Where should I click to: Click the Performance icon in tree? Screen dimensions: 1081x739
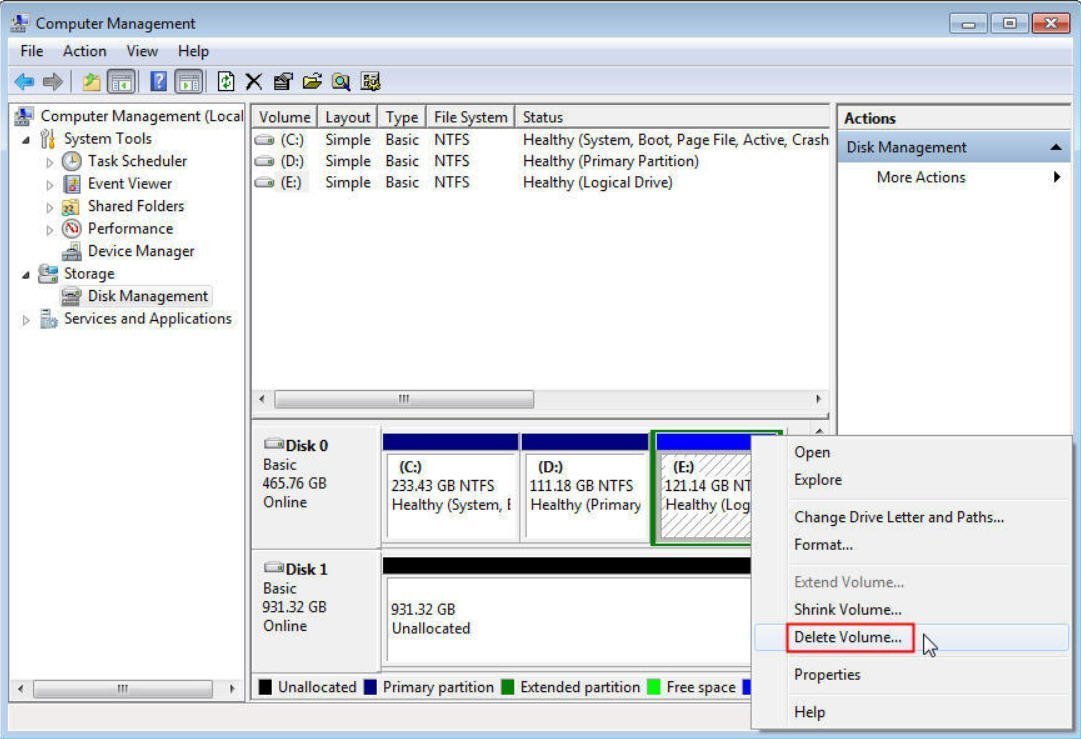(x=72, y=229)
